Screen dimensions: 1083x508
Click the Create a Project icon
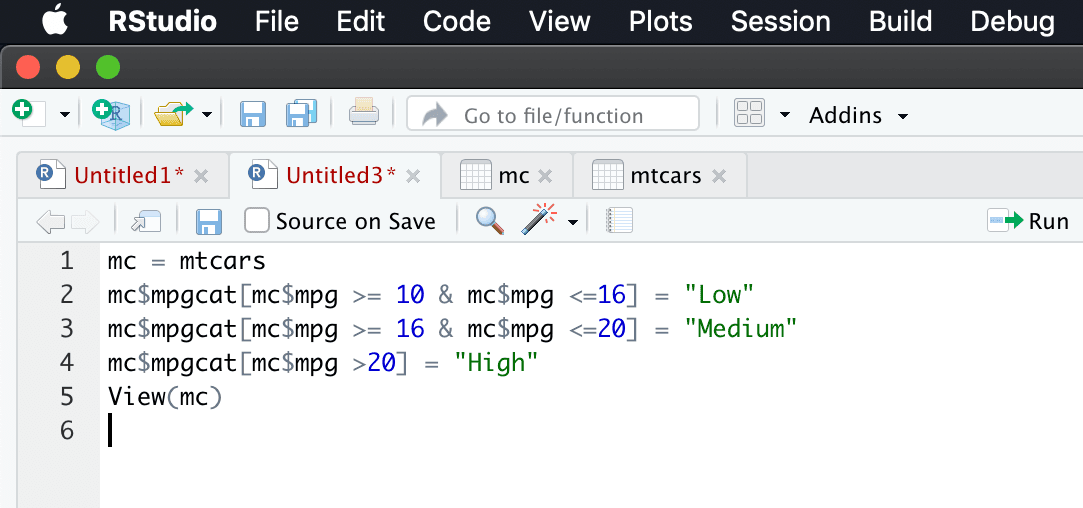(111, 114)
